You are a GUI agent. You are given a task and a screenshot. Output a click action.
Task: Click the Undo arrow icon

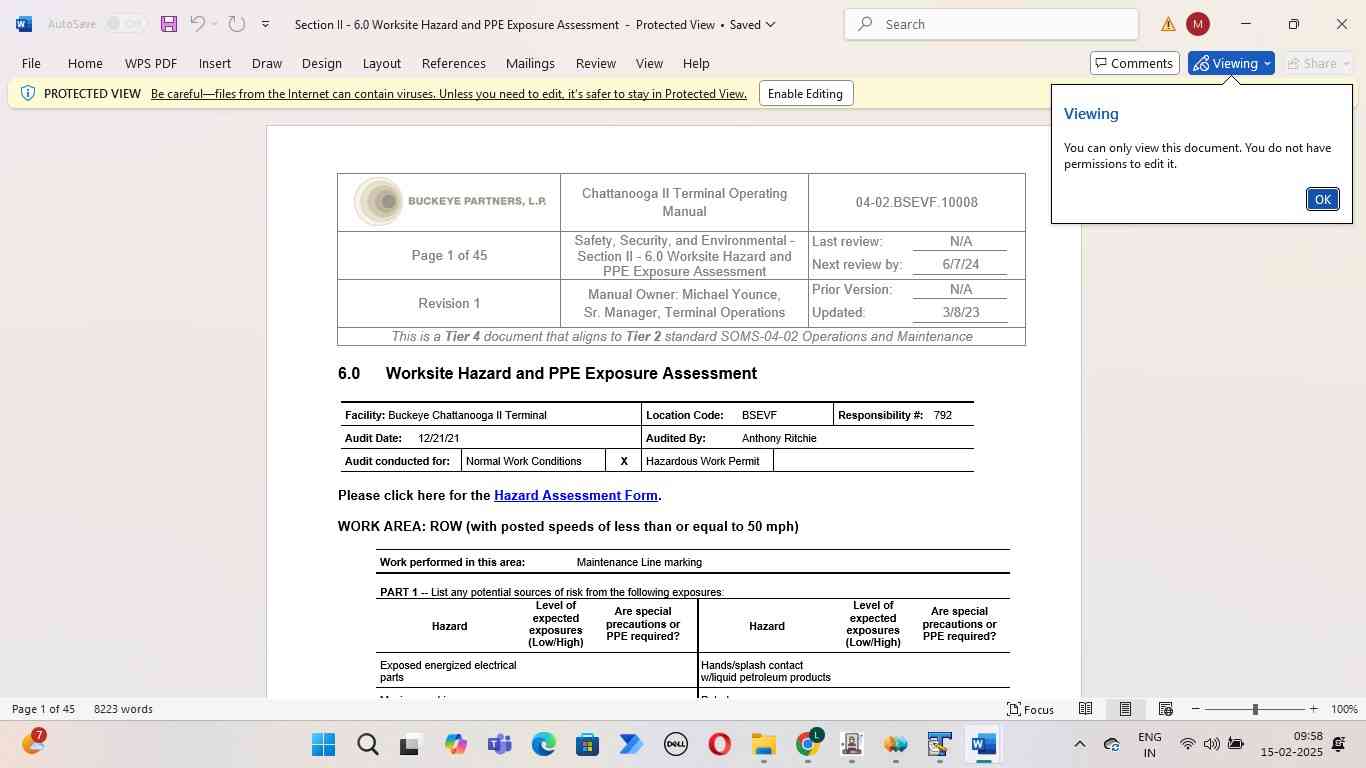(198, 24)
